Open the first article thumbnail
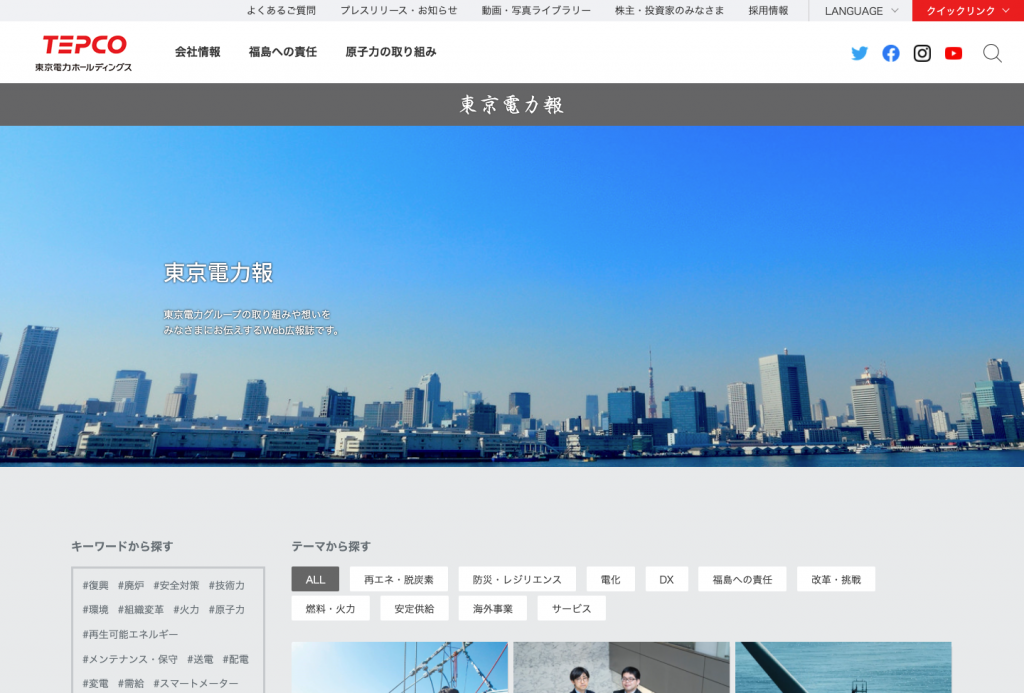The width and height of the screenshot is (1024, 693). tap(399, 667)
